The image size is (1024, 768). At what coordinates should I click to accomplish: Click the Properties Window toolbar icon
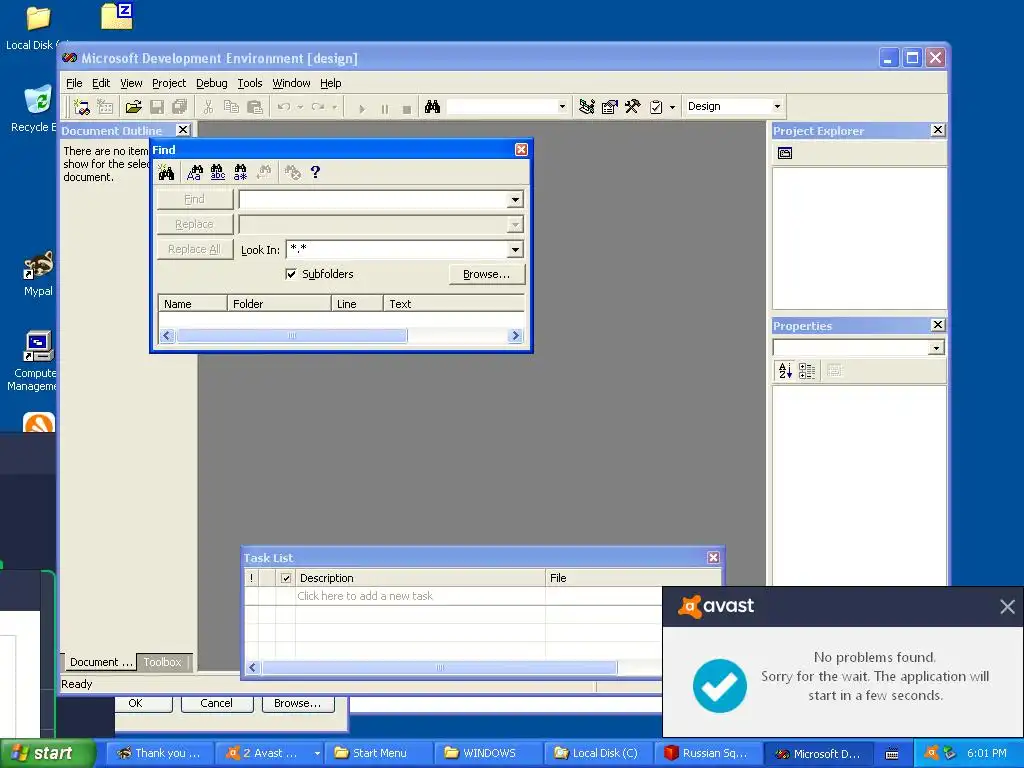609,107
